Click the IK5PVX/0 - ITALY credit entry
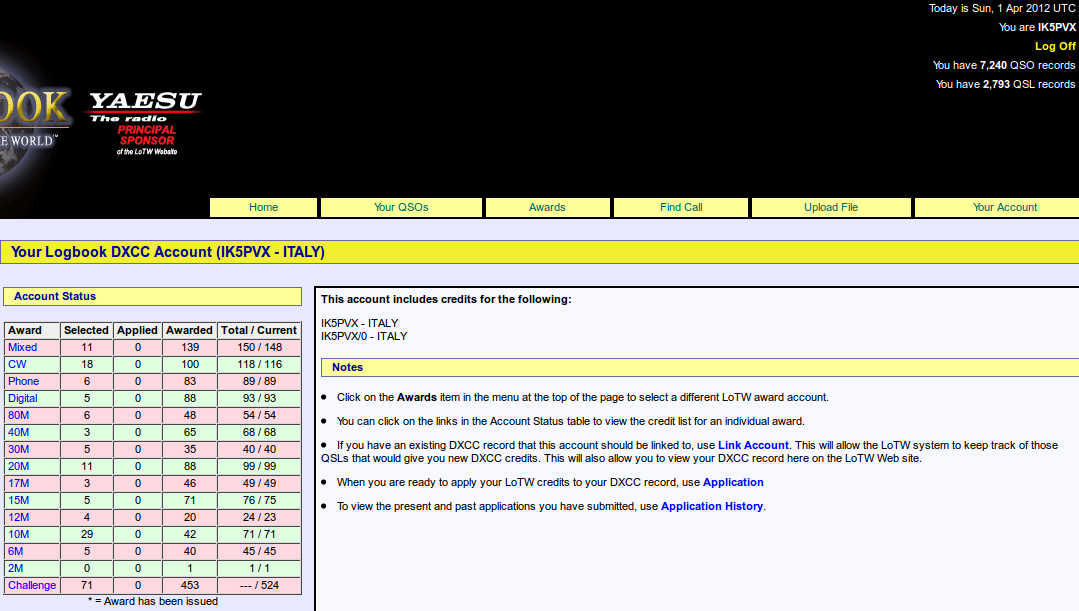 [x=364, y=336]
